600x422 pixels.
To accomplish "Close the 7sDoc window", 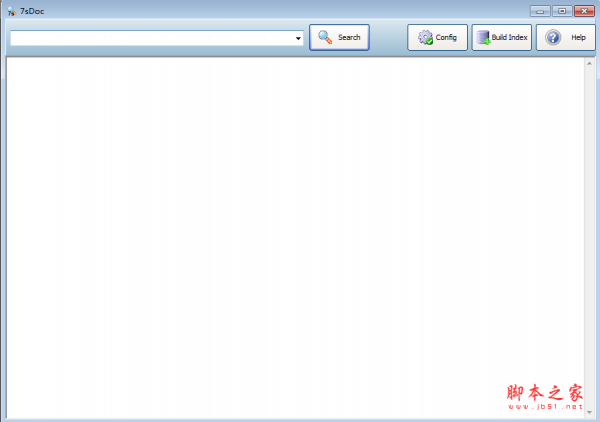I will [583, 11].
